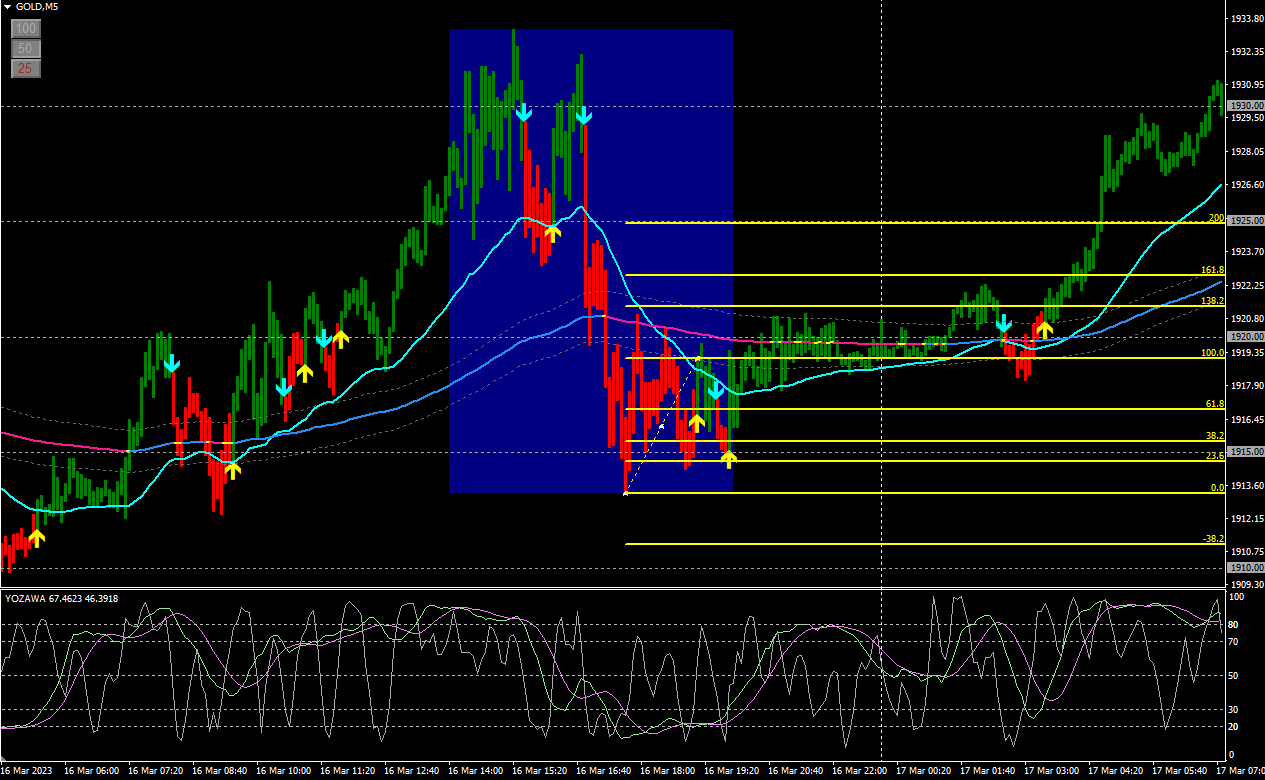1265x780 pixels.
Task: Click the 1933.80 price scale value
Action: [1246, 19]
